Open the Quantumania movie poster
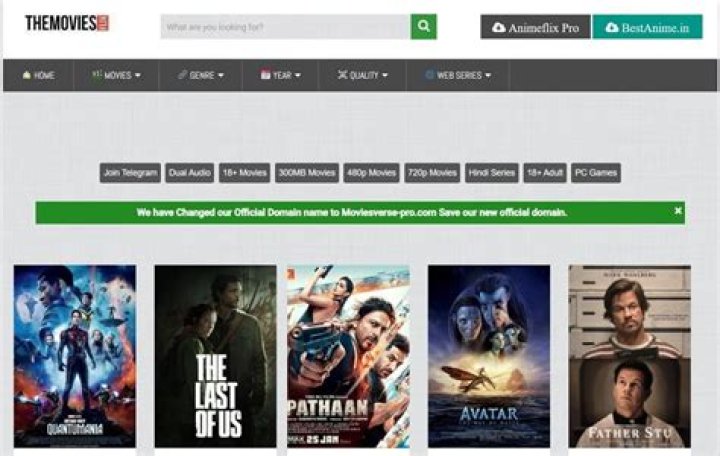 [75, 356]
